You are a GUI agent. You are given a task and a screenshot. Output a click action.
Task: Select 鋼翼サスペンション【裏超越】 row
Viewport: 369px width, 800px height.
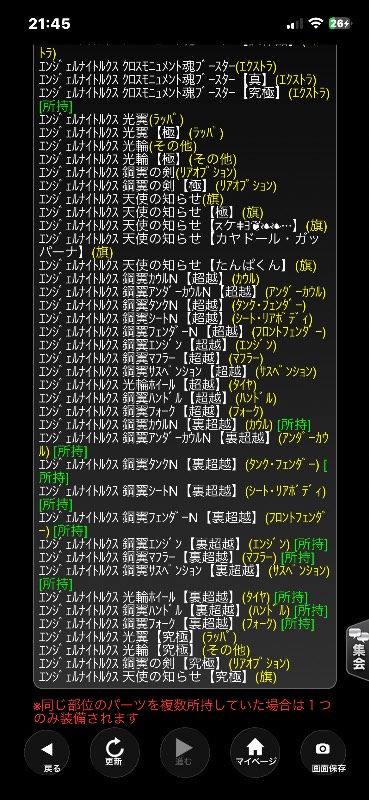184,577
